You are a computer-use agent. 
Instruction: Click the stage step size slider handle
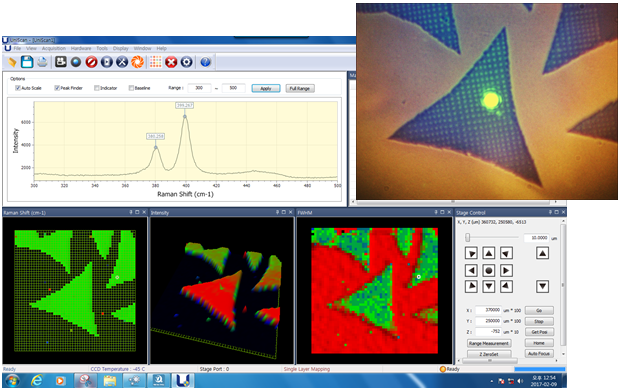click(x=468, y=237)
